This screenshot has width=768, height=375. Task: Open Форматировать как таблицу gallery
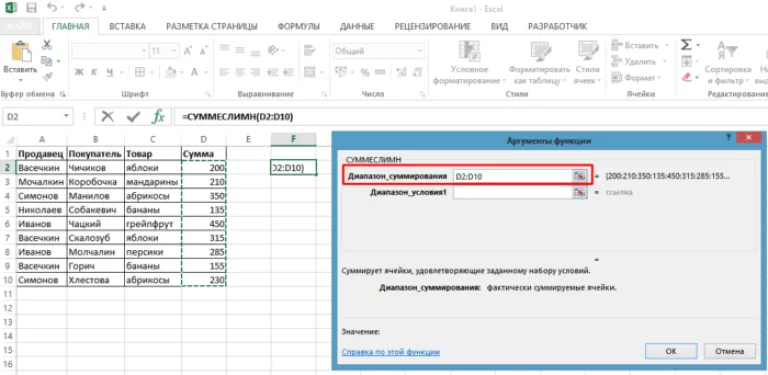coord(539,62)
